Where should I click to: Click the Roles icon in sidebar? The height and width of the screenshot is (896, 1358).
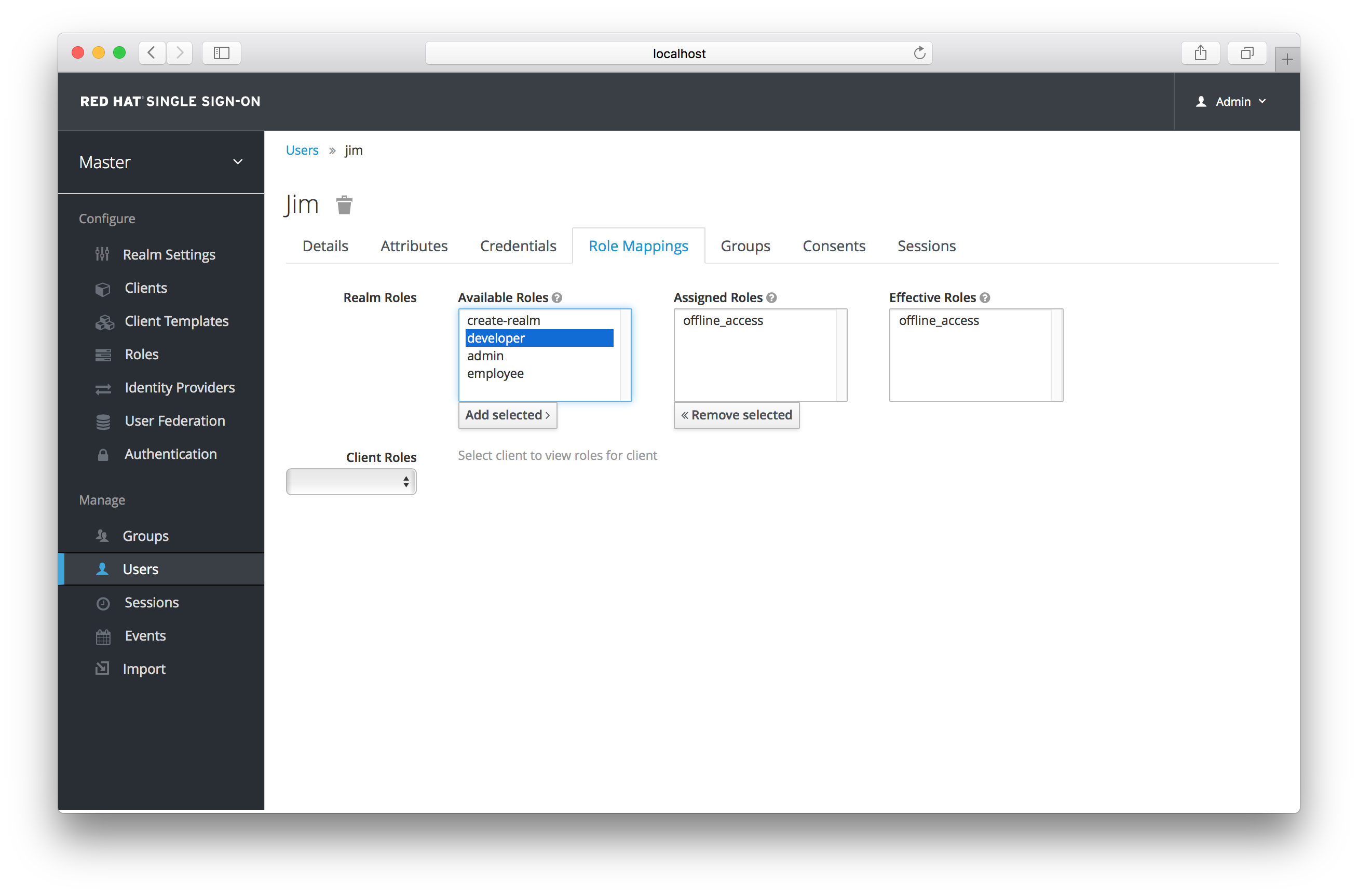(x=103, y=354)
